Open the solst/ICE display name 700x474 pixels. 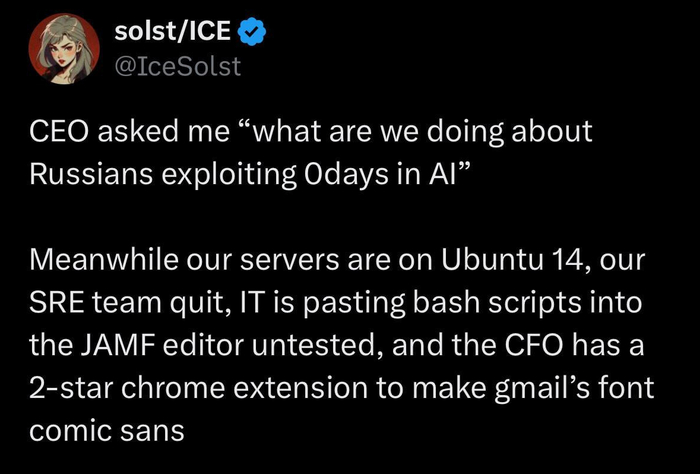[x=174, y=33]
